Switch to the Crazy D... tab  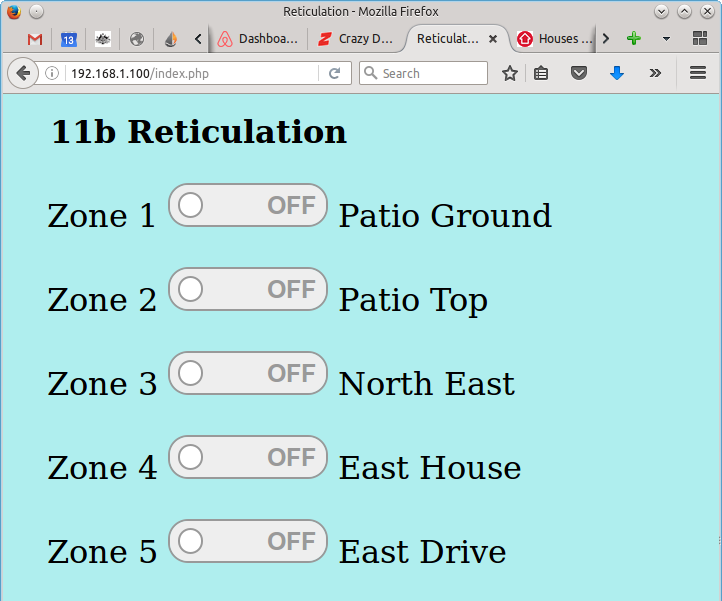point(355,39)
